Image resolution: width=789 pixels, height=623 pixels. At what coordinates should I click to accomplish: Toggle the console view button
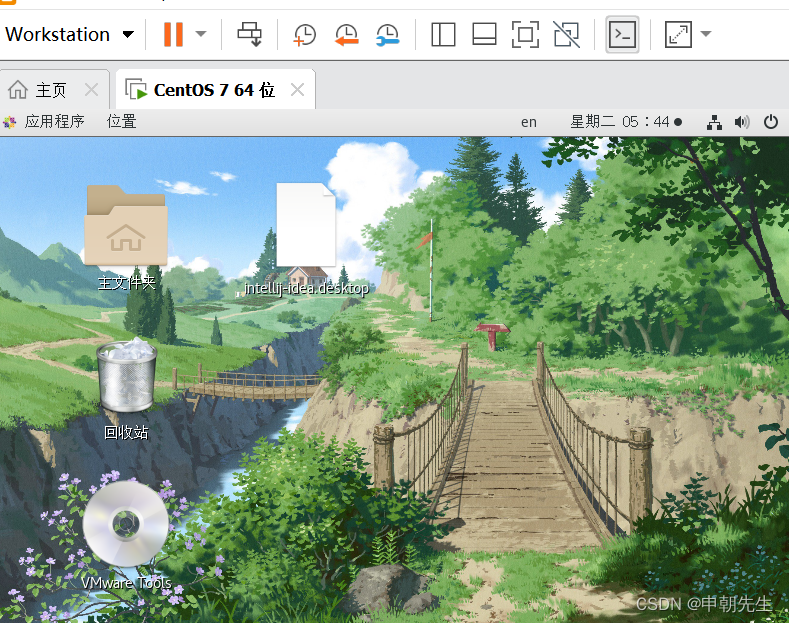click(622, 34)
